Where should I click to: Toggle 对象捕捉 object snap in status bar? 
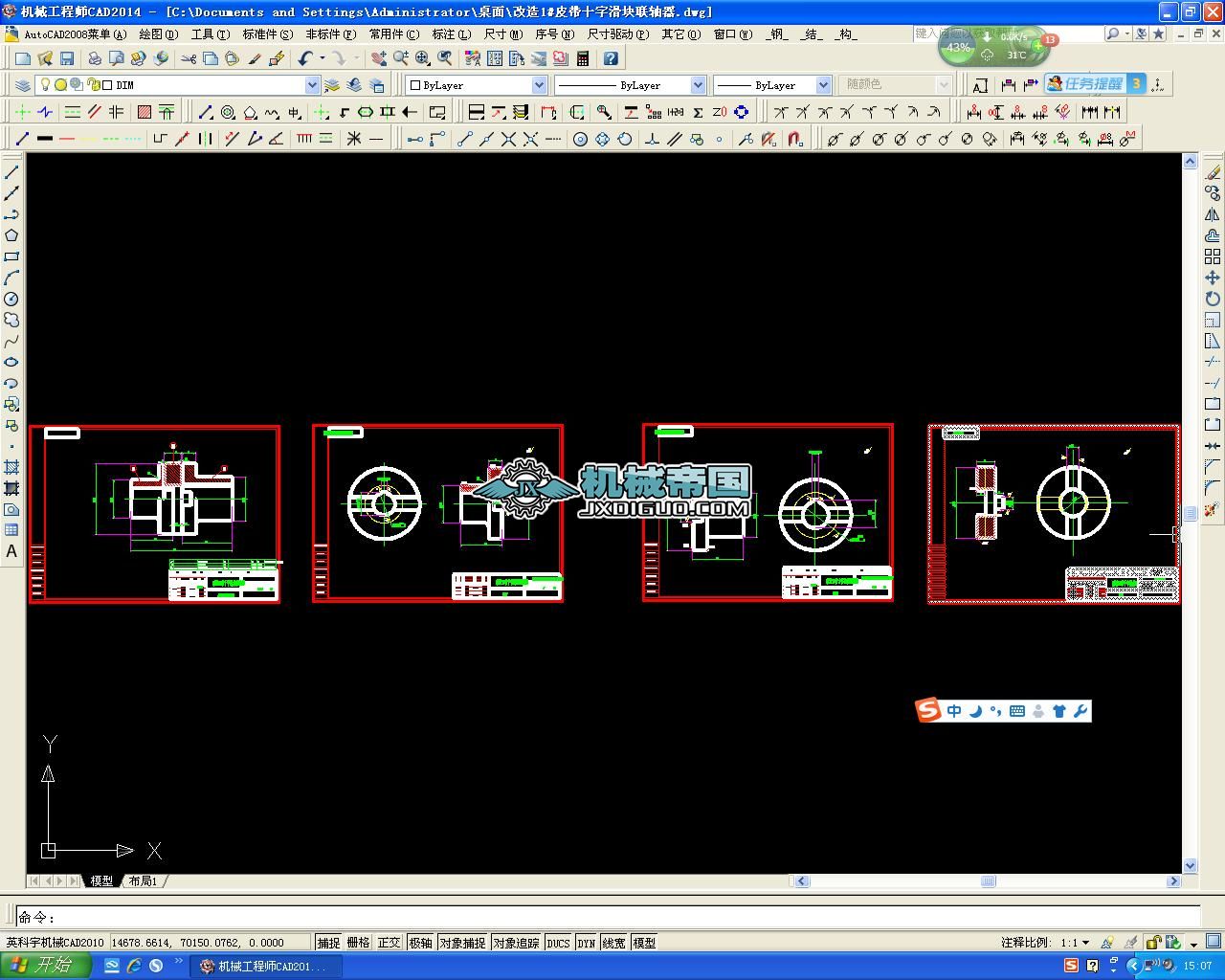pyautogui.click(x=462, y=943)
